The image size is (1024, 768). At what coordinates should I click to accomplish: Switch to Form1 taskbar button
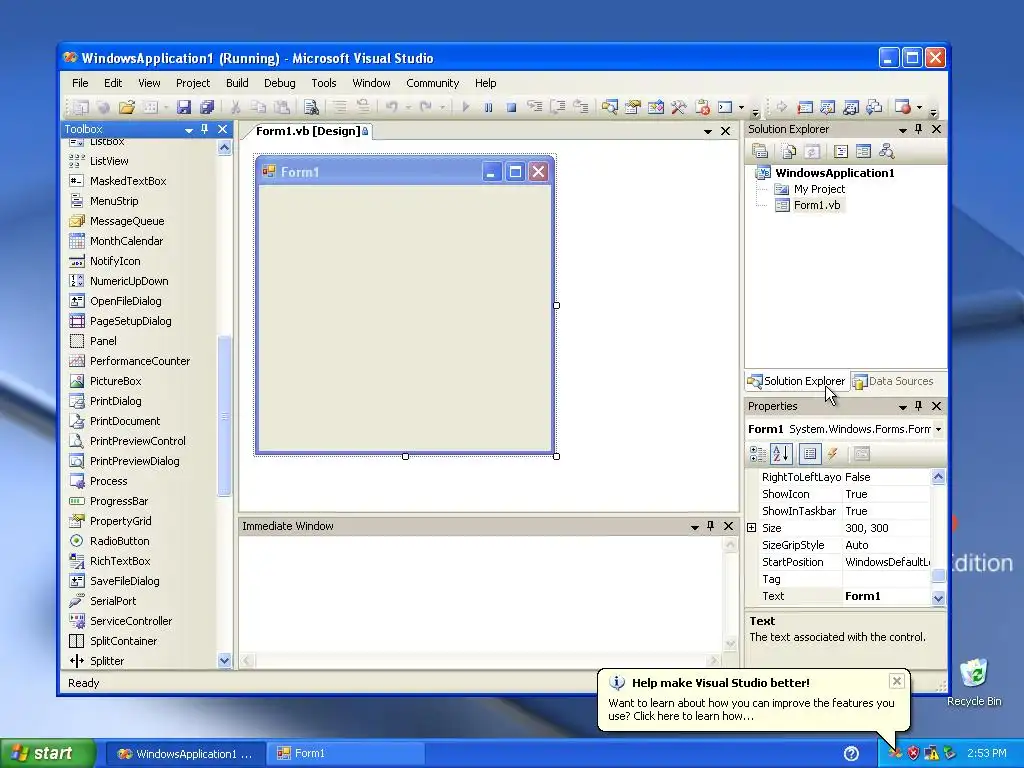click(344, 754)
